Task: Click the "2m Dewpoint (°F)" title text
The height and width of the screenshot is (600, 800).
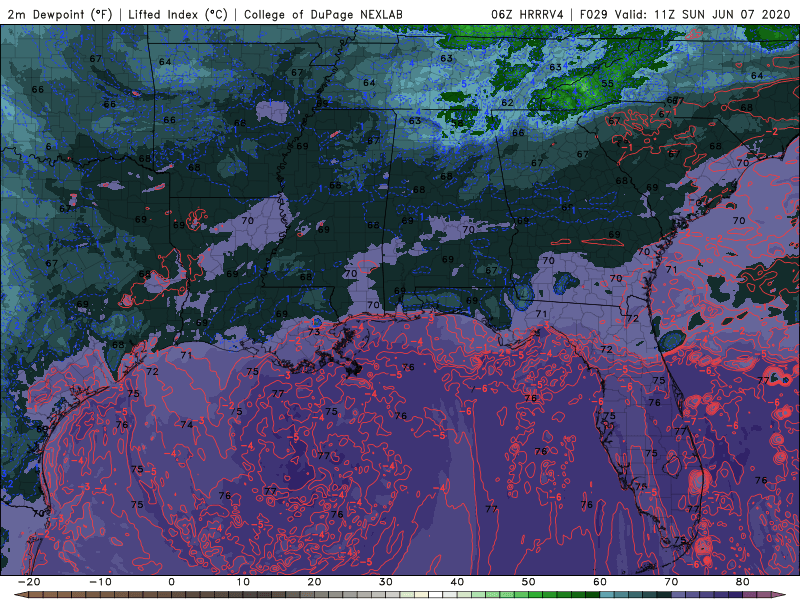Action: 60,14
